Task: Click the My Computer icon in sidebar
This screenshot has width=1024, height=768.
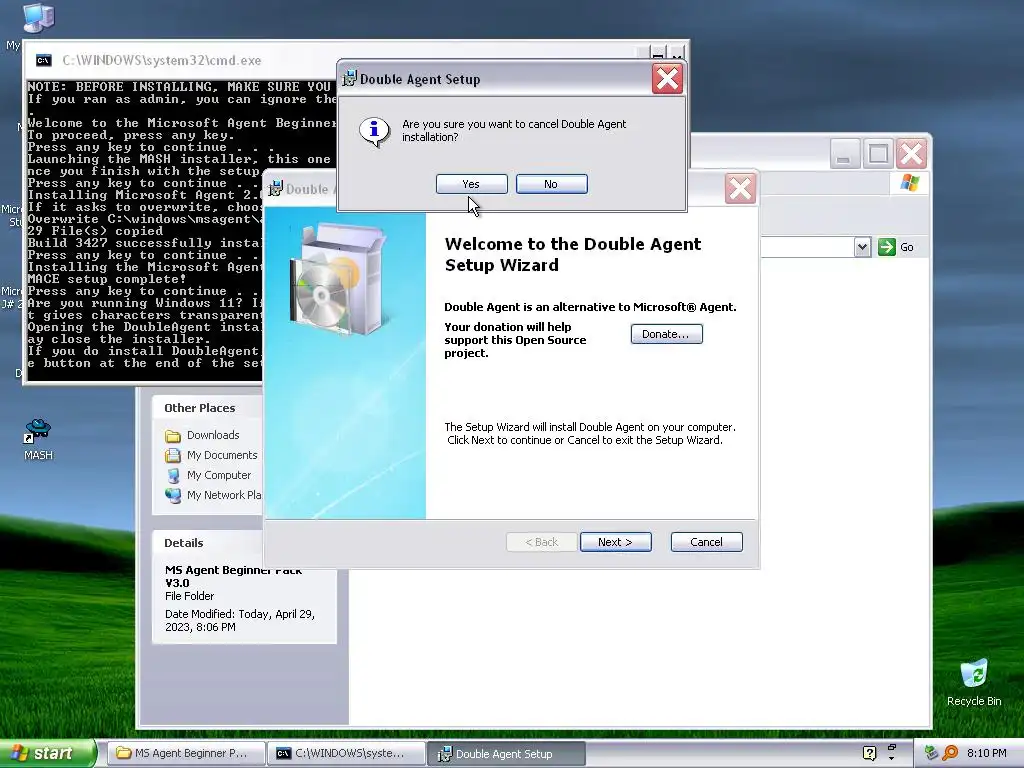Action: click(173, 475)
